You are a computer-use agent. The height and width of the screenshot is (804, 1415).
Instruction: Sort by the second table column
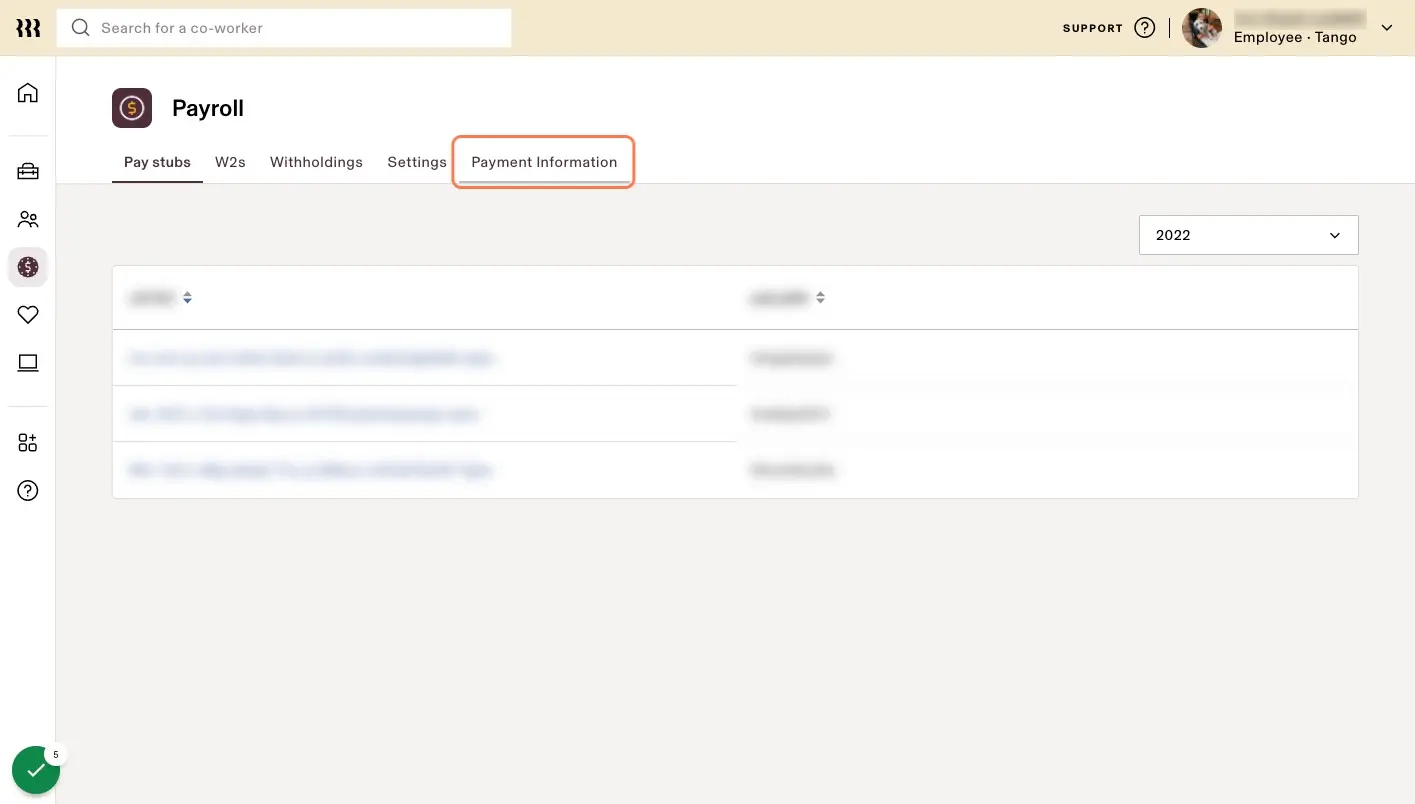pos(820,298)
